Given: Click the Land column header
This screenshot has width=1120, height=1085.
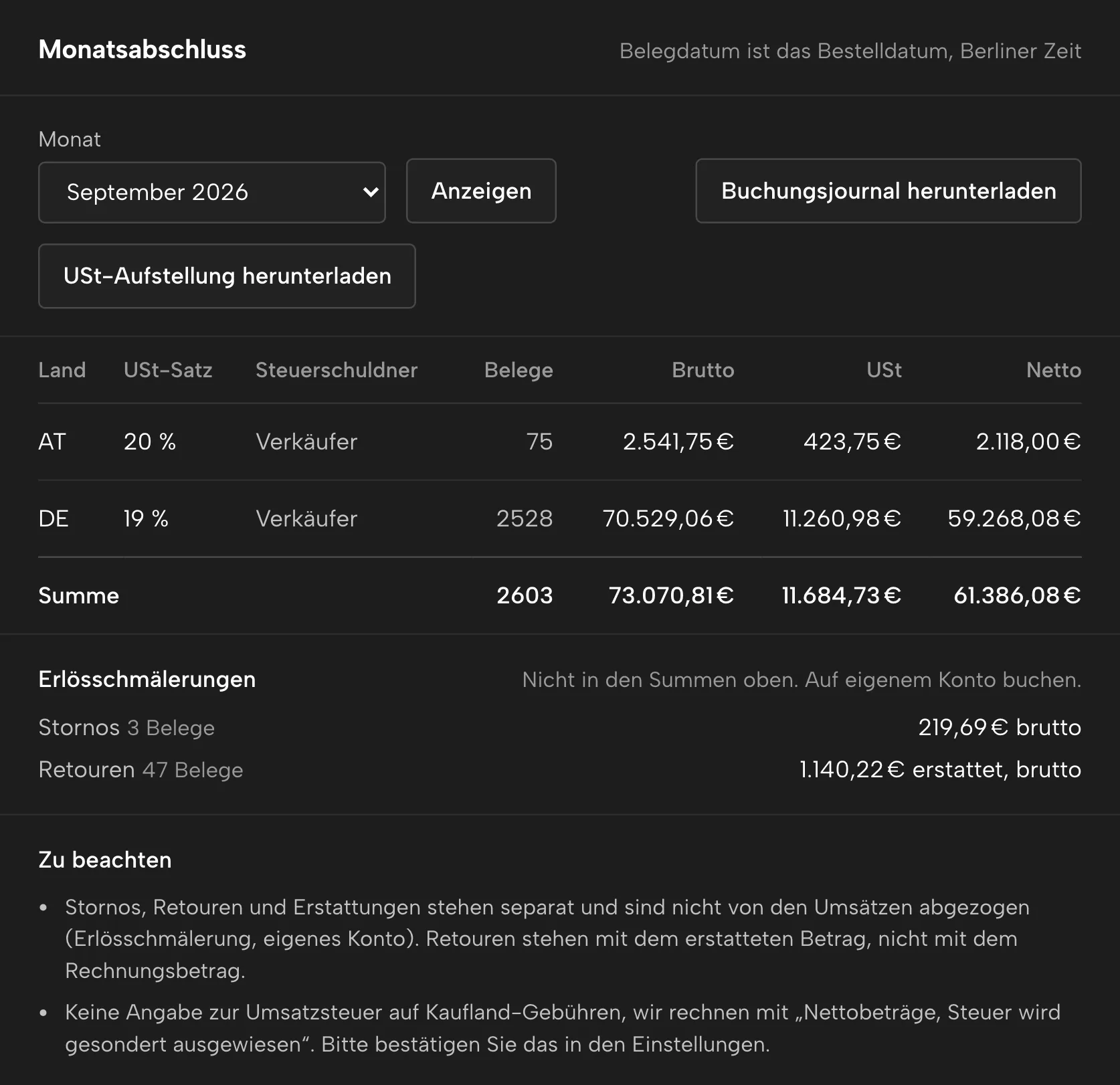Looking at the screenshot, I should click(62, 370).
